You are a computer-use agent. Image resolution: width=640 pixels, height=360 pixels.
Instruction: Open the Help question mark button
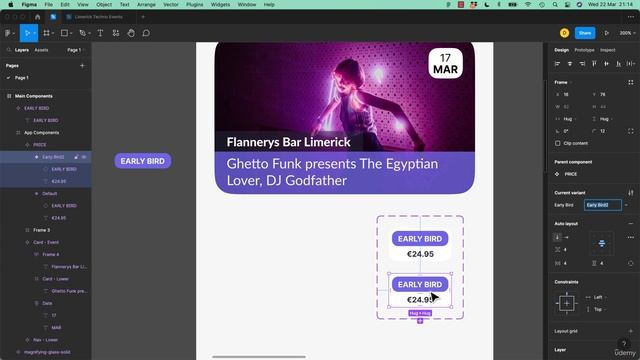point(624,344)
